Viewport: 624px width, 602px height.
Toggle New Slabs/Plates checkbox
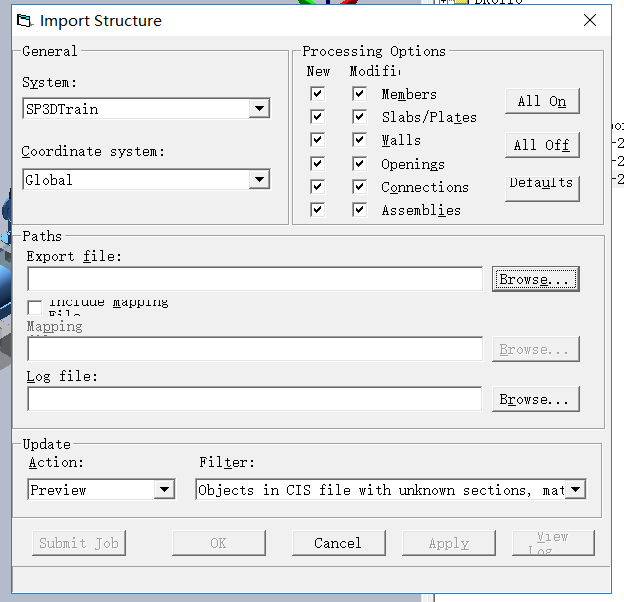coord(318,117)
